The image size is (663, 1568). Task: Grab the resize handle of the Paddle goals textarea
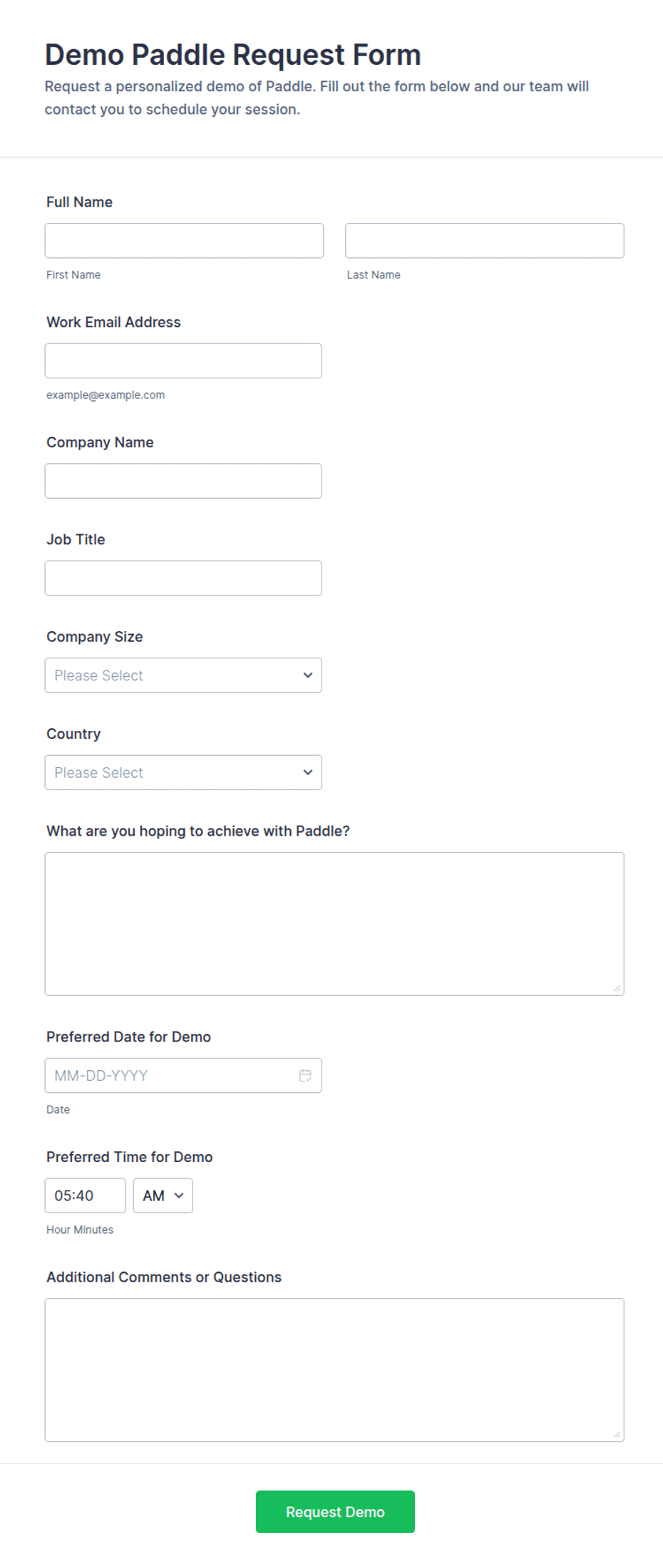(x=617, y=988)
